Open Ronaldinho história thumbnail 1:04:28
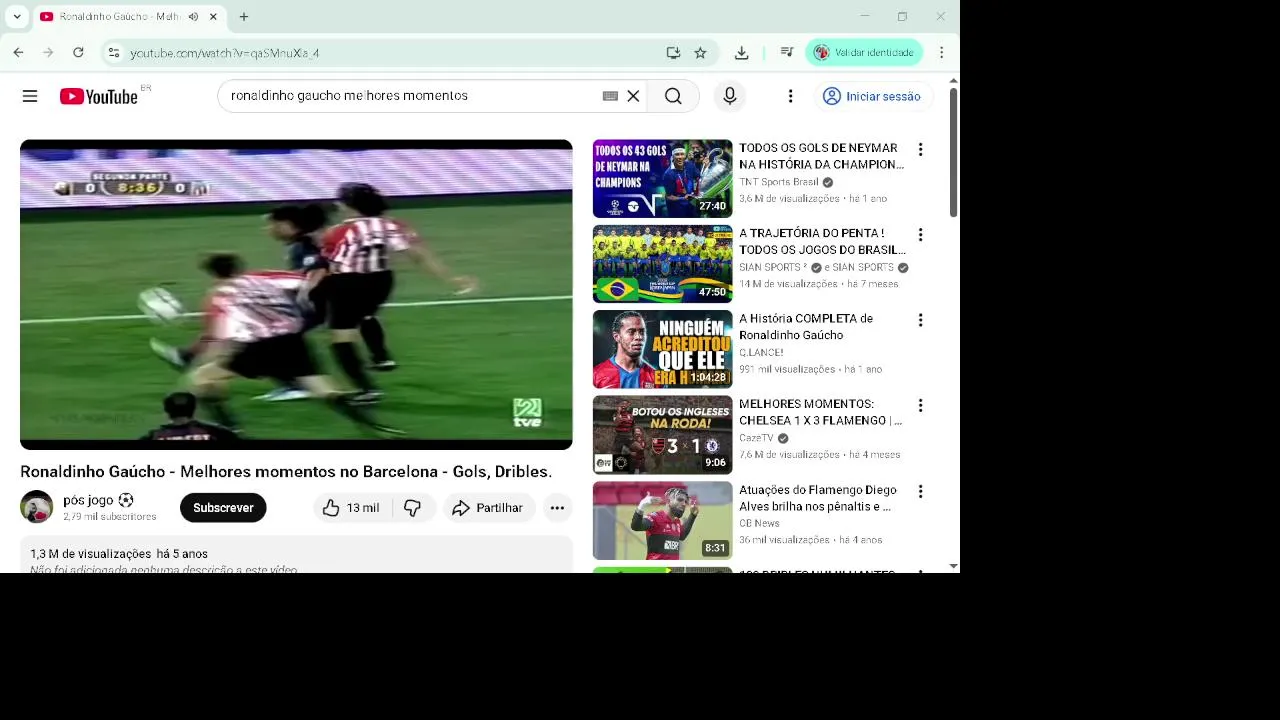This screenshot has width=1280, height=720. (662, 349)
